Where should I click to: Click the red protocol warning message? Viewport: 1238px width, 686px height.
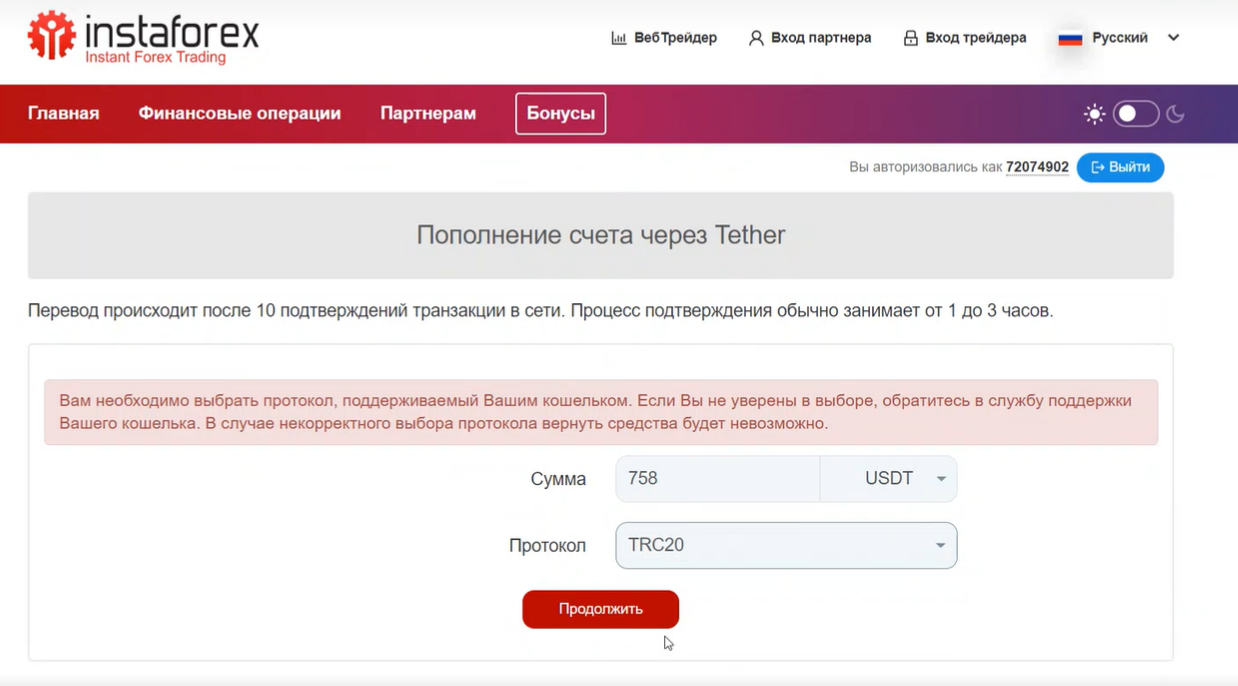tap(601, 412)
